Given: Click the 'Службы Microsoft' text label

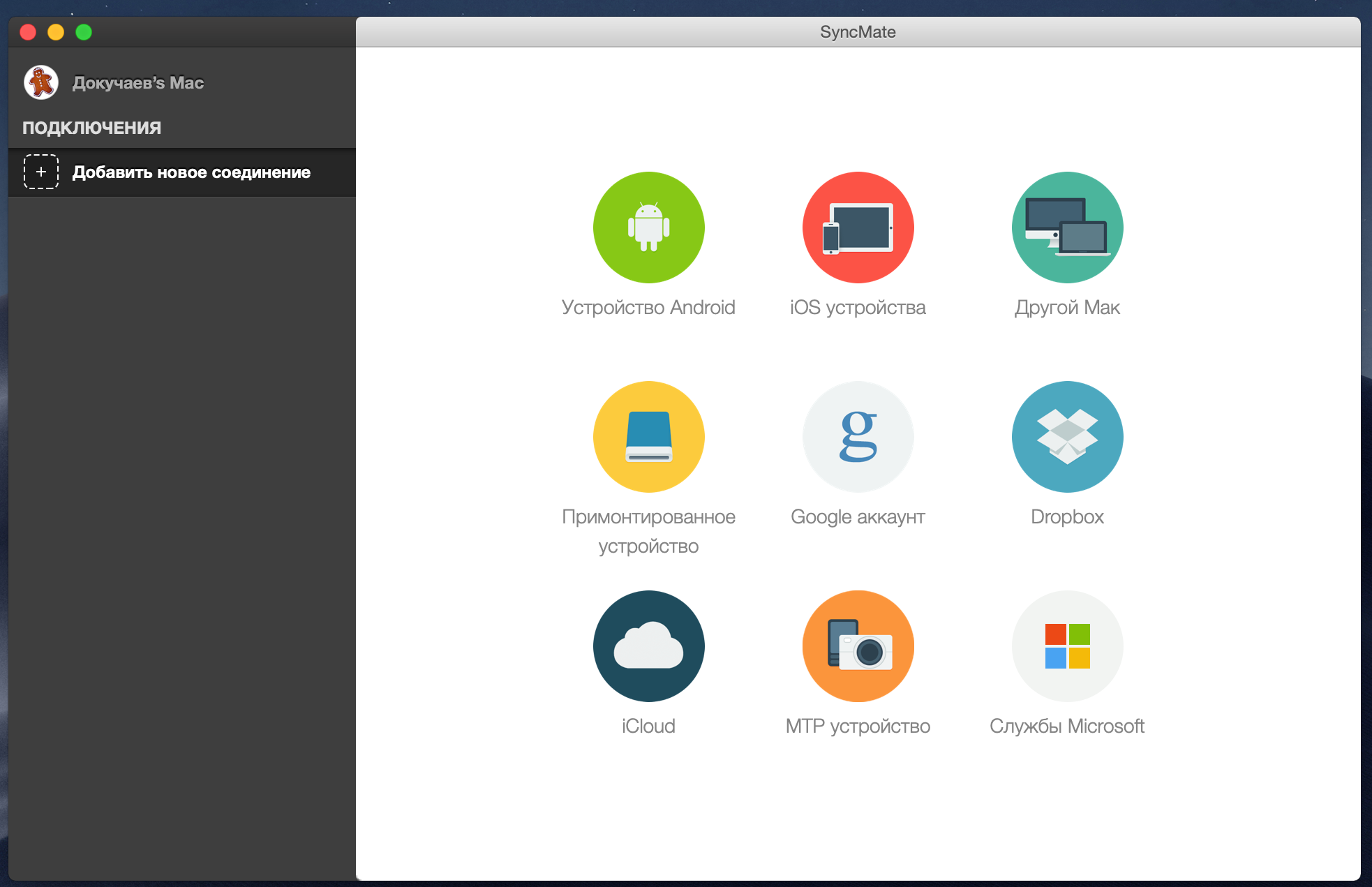Looking at the screenshot, I should point(1067,726).
